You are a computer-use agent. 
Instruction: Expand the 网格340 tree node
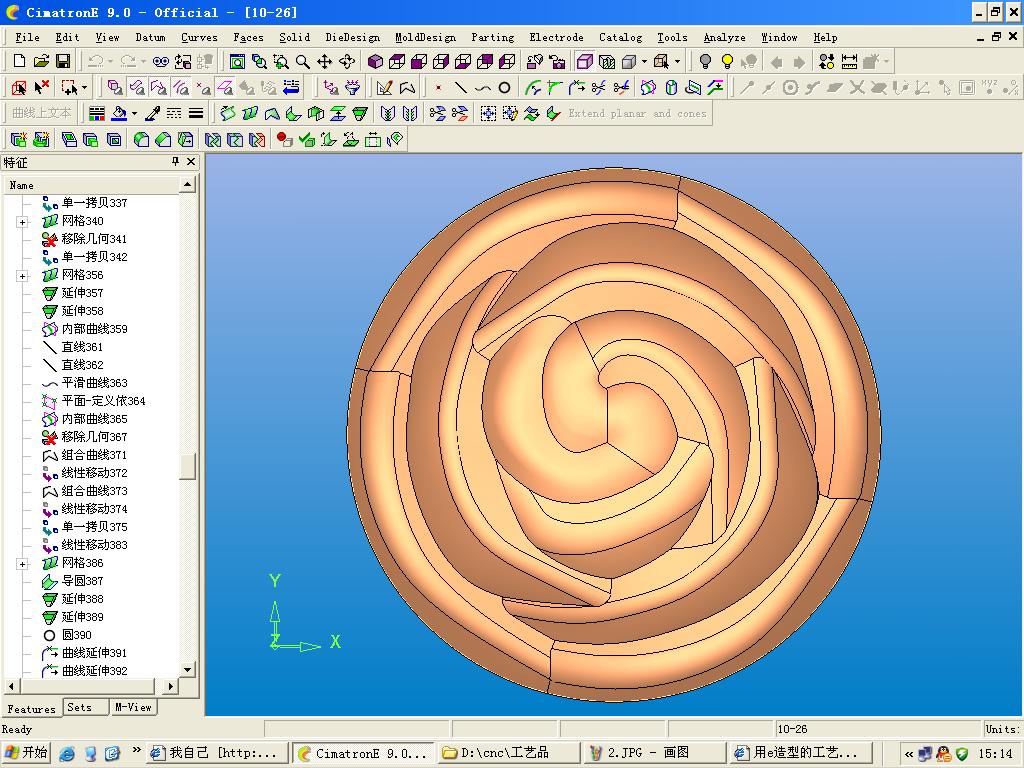[22, 221]
